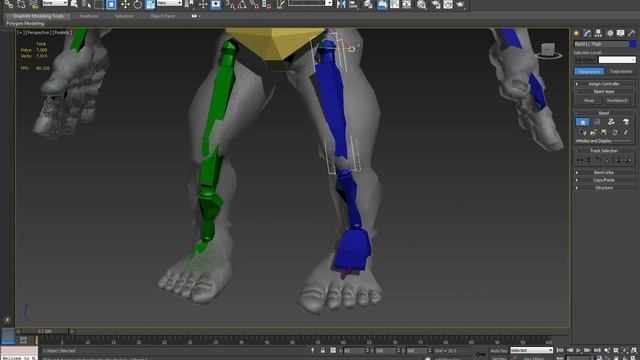Click the Mirror tool icon
Image resolution: width=640 pixels, height=360 pixels.
tap(341, 4)
